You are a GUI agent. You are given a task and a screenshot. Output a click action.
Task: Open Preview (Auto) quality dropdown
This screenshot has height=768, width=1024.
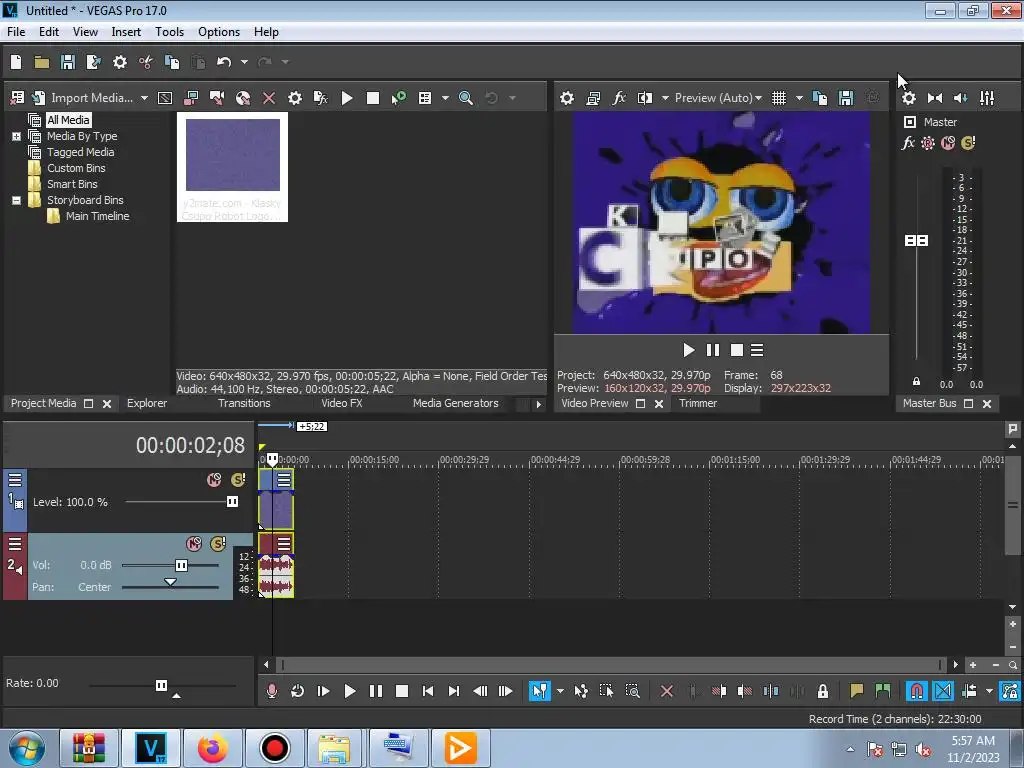[718, 98]
